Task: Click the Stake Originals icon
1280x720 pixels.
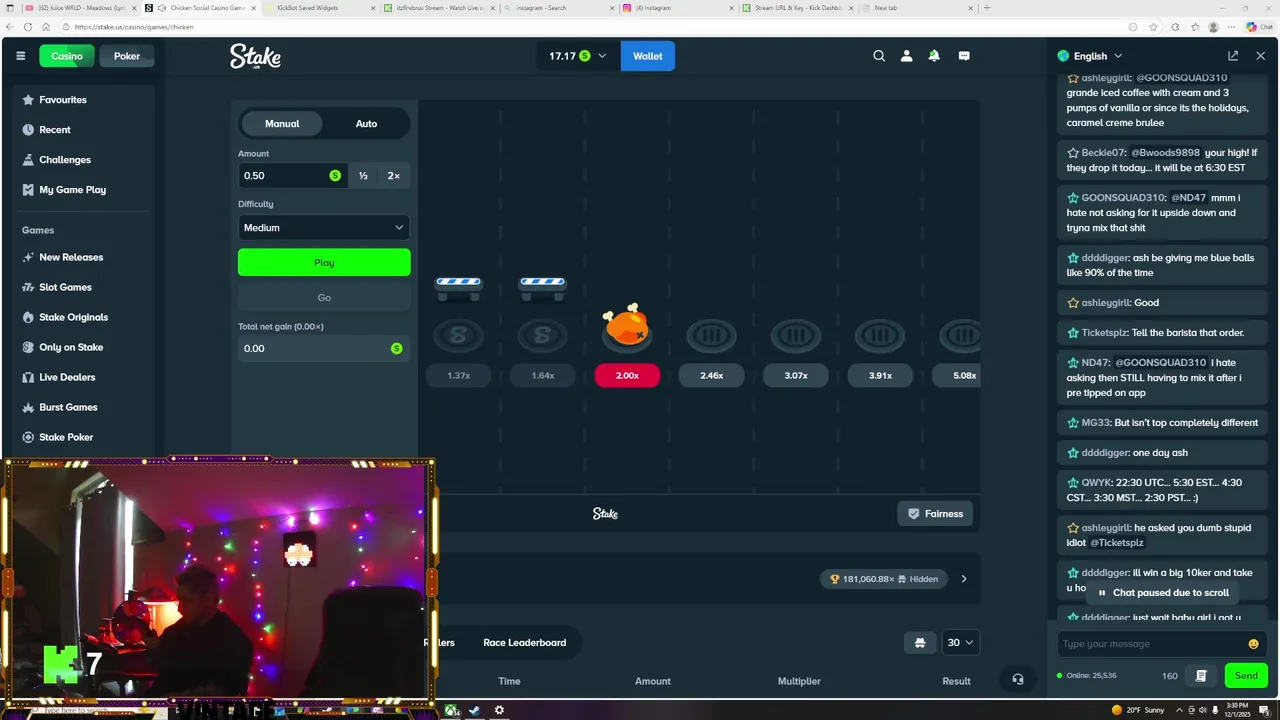Action: click(28, 317)
